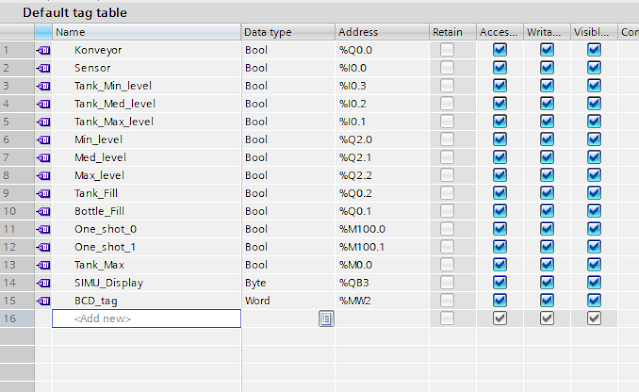Click the tag icon for Max_level

point(43,176)
